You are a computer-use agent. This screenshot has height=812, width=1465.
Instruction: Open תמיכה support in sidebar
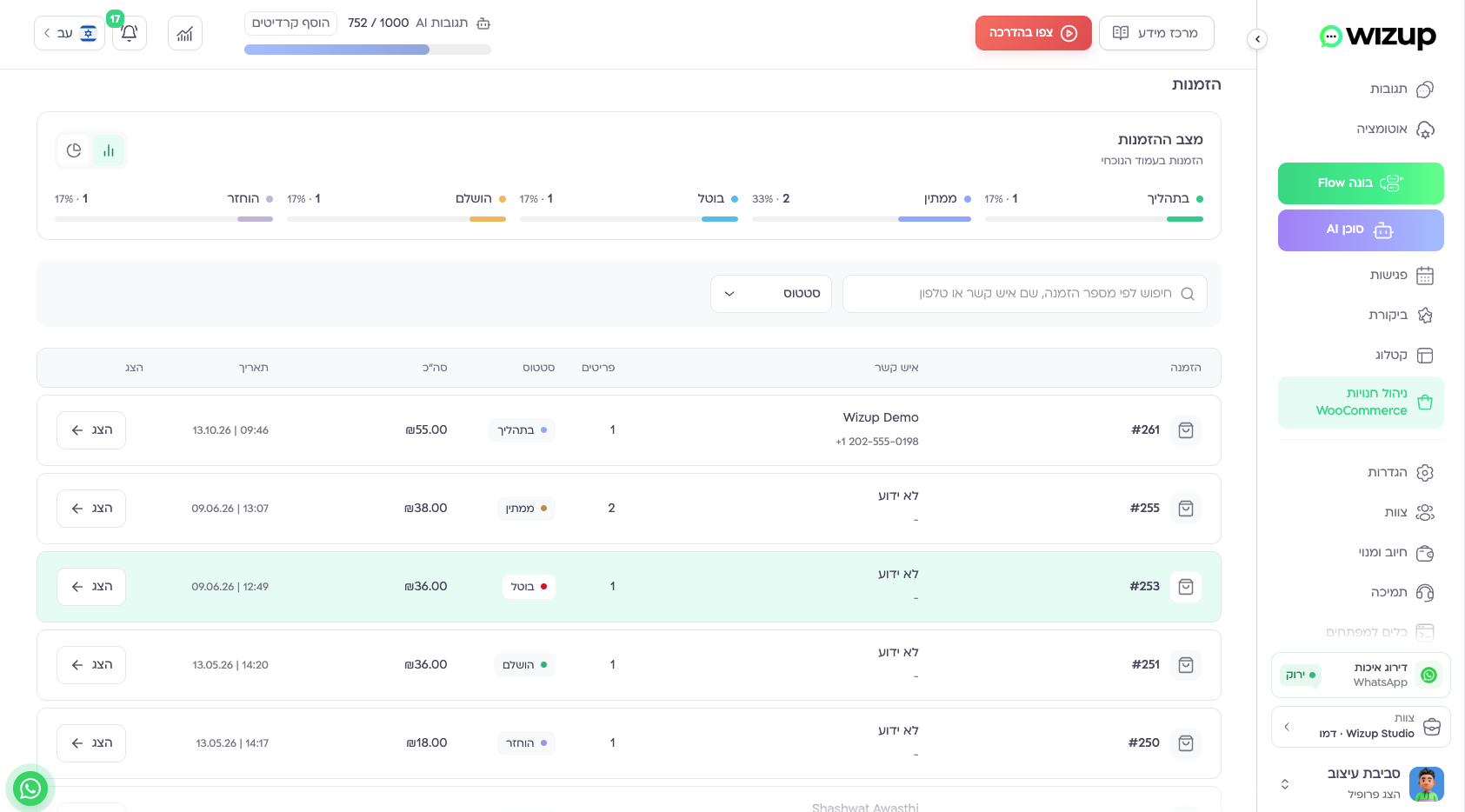tap(1361, 592)
